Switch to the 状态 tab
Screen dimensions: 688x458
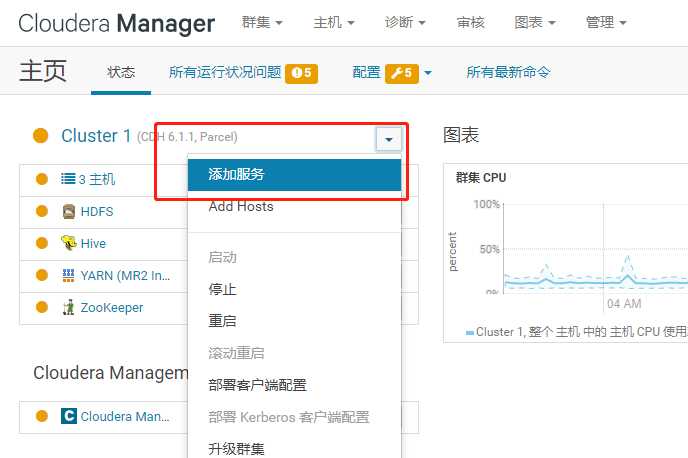tap(121, 72)
